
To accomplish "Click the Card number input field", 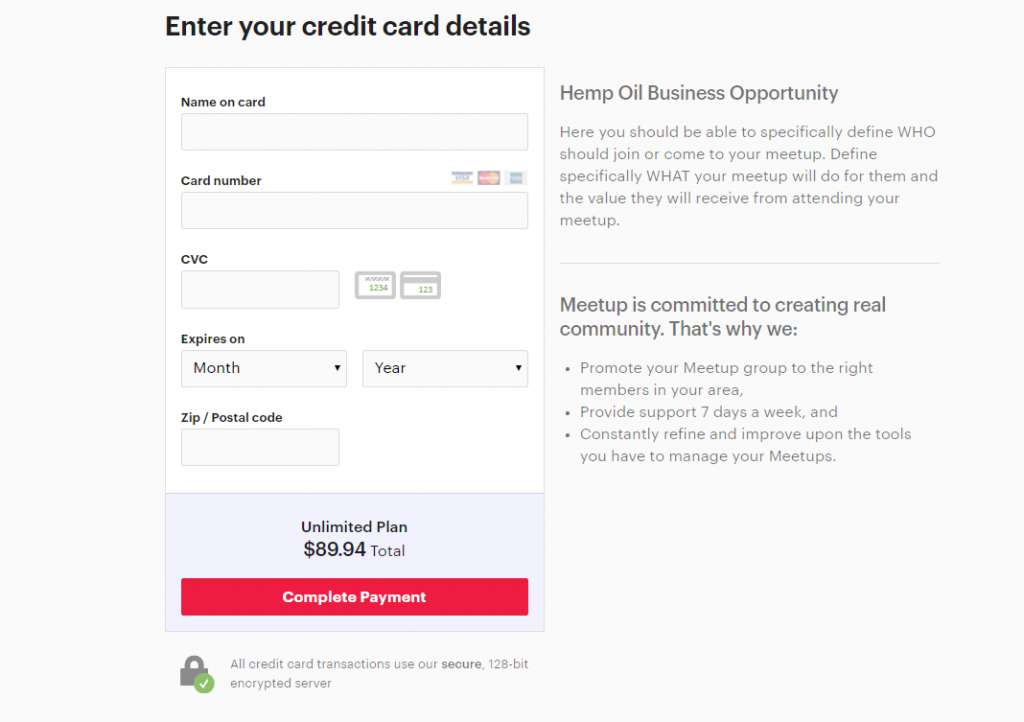I will click(x=354, y=210).
